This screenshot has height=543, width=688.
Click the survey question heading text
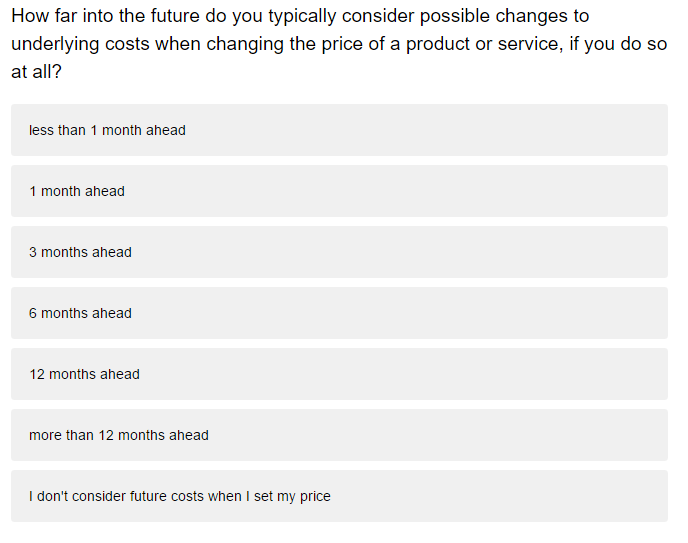[339, 43]
